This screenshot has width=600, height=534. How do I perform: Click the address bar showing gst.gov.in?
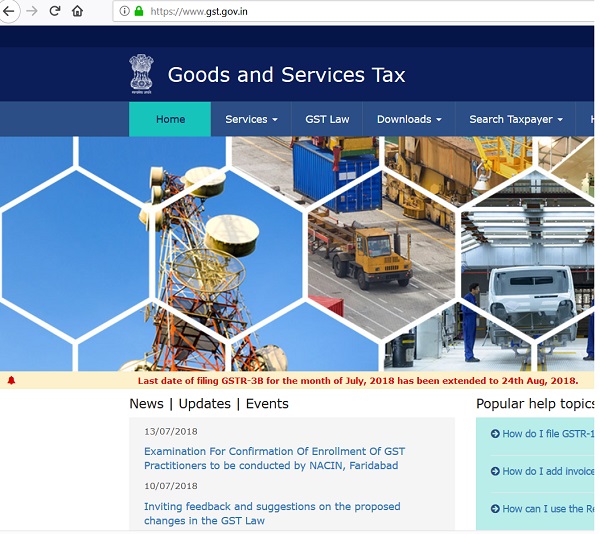coord(353,11)
